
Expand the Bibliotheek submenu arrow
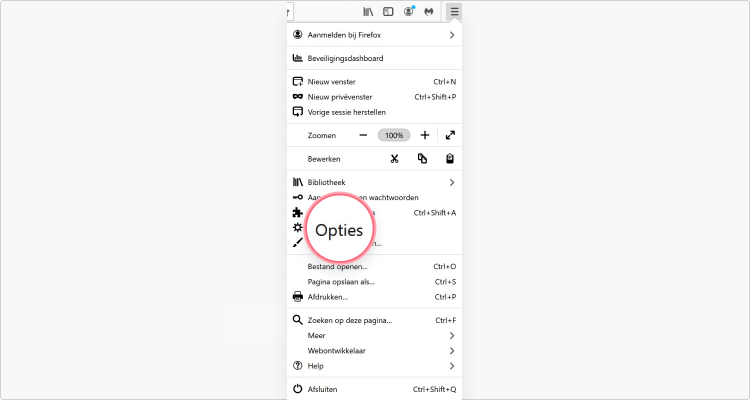click(452, 182)
